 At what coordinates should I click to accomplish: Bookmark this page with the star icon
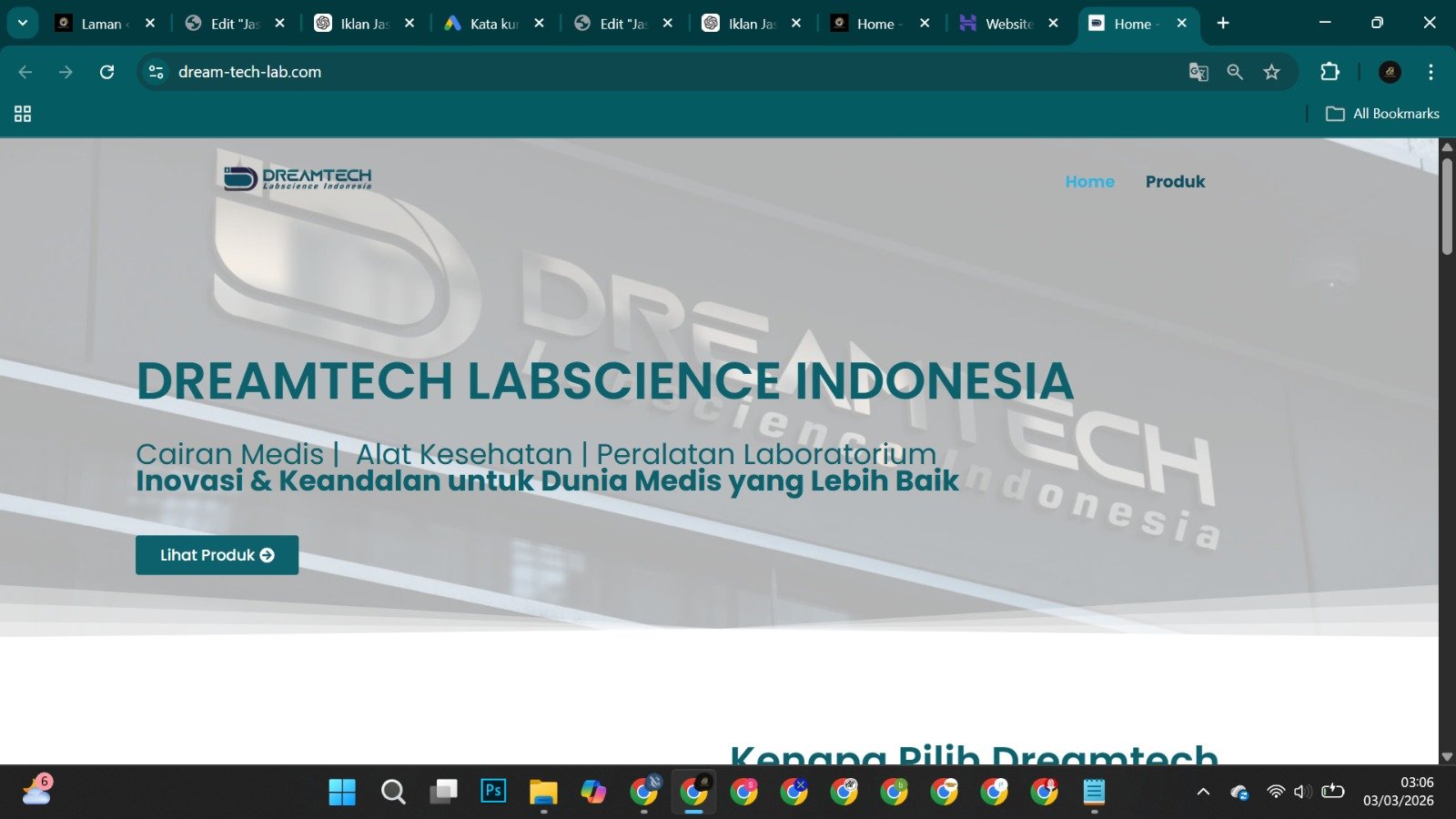tap(1271, 72)
